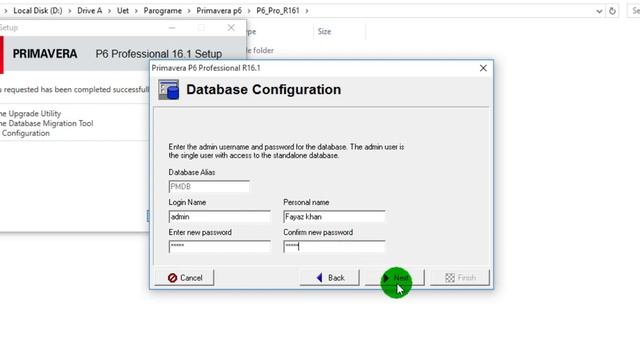Click the 'Database Configuration' heading text
The height and width of the screenshot is (360, 640).
coord(263,89)
